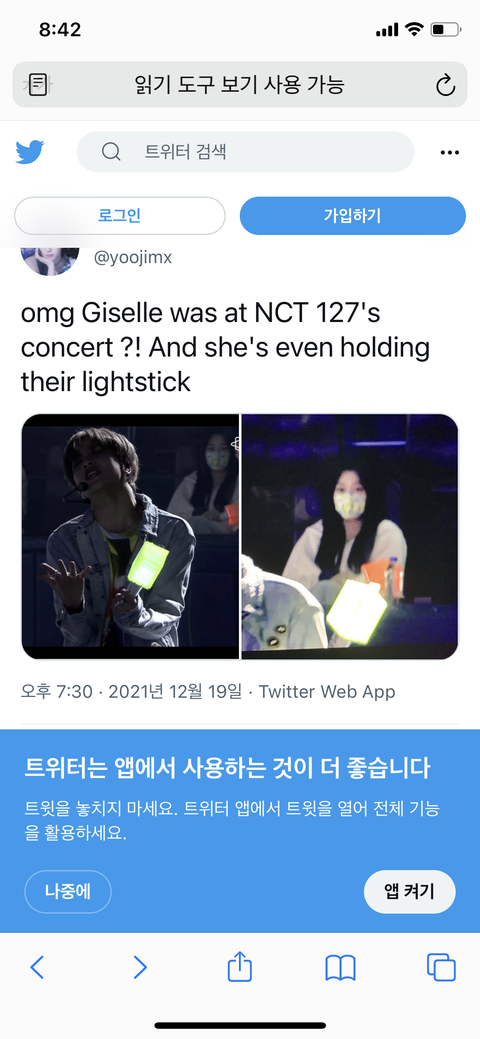Tap the Twitter bird logo
Image resolution: width=480 pixels, height=1039 pixels.
30,152
